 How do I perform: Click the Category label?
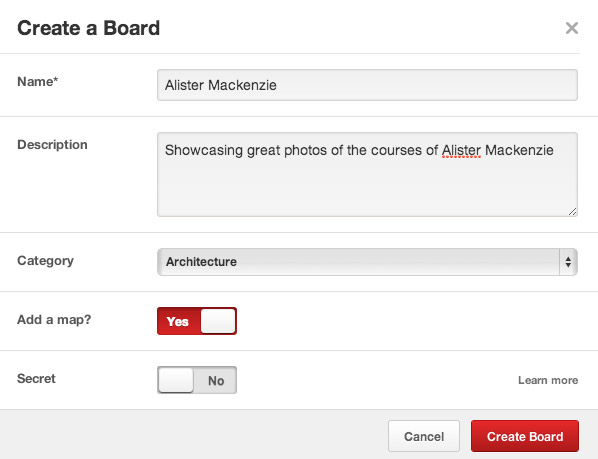[45, 261]
